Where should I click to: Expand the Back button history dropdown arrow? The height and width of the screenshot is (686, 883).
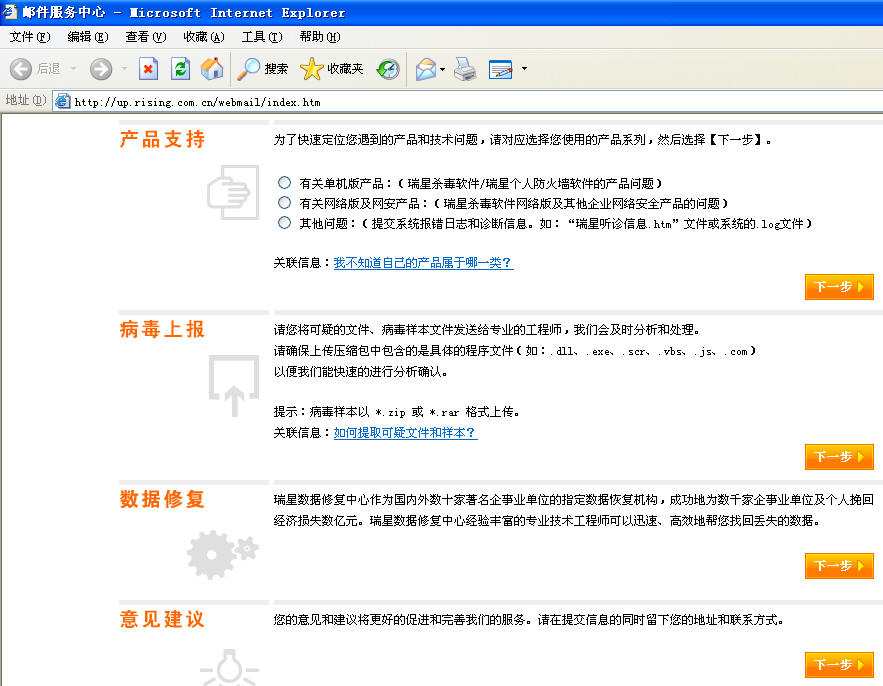[73, 69]
